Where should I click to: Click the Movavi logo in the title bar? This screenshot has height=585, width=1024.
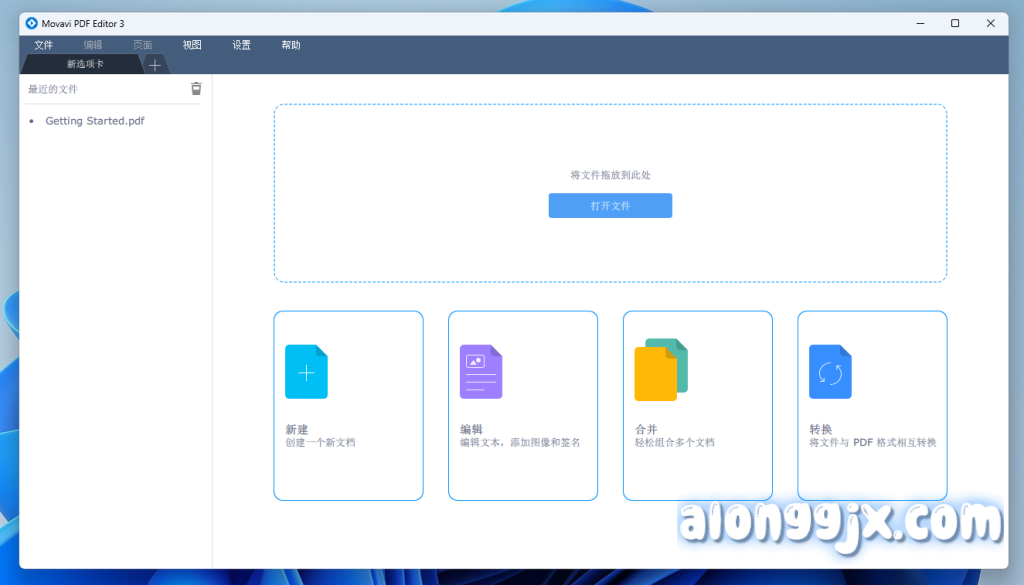click(x=32, y=23)
